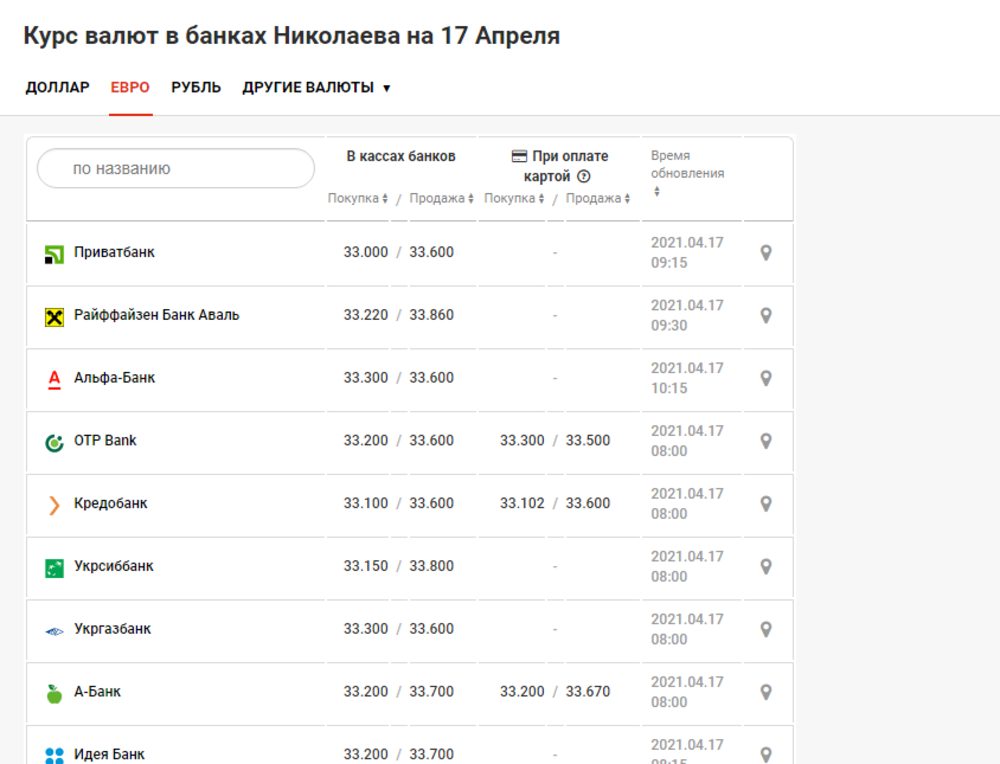1000x764 pixels.
Task: Open the Альфа-Банк bank link
Action: [x=114, y=378]
